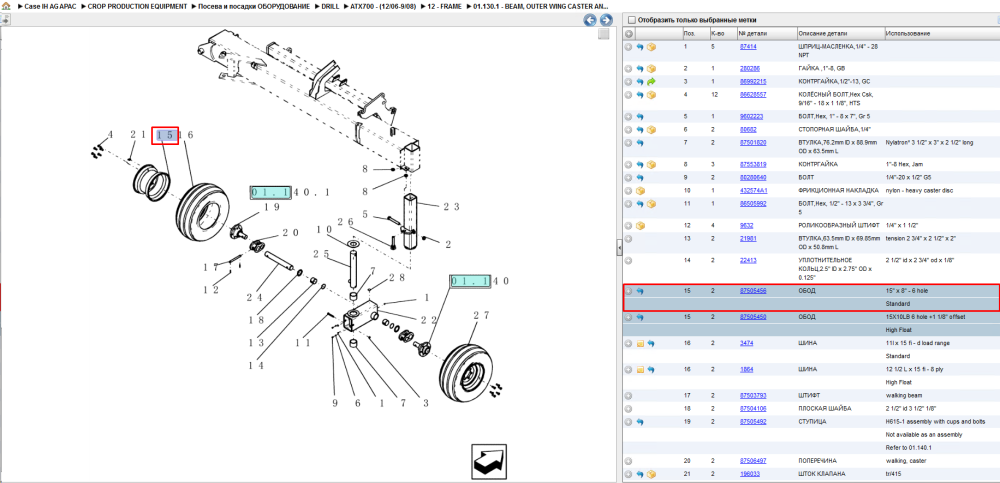The height and width of the screenshot is (483, 1000).
Task: Click box icon for part 9632
Action: click(640, 225)
